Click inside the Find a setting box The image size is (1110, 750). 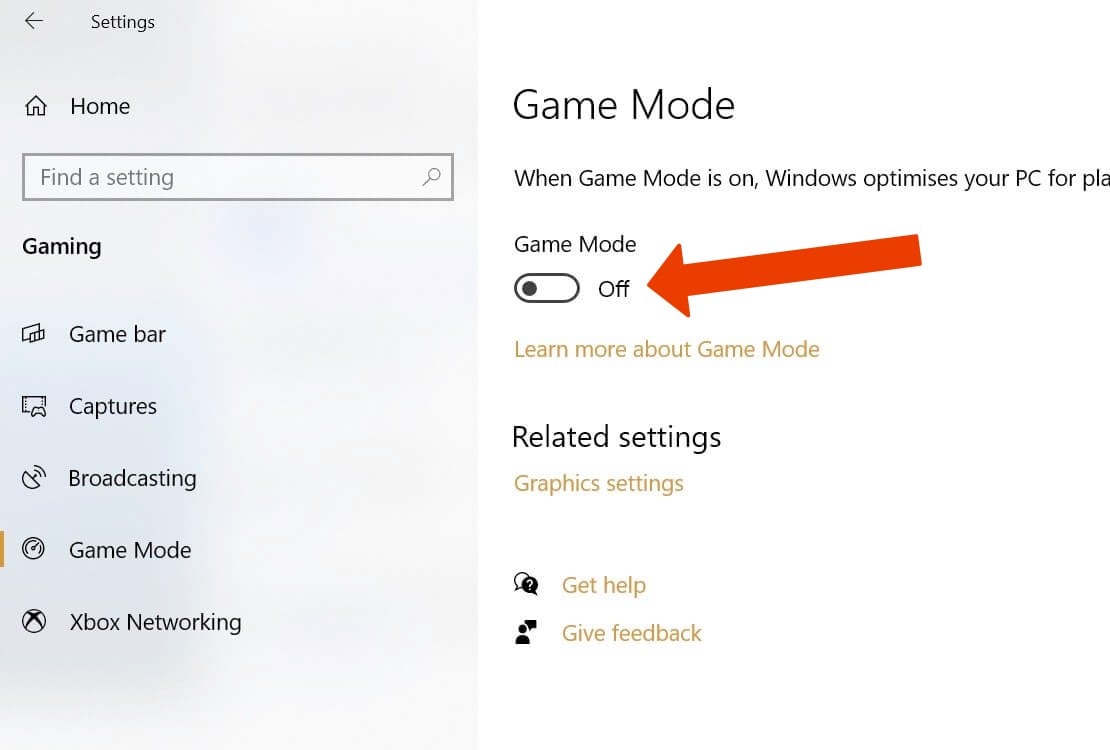click(x=200, y=177)
